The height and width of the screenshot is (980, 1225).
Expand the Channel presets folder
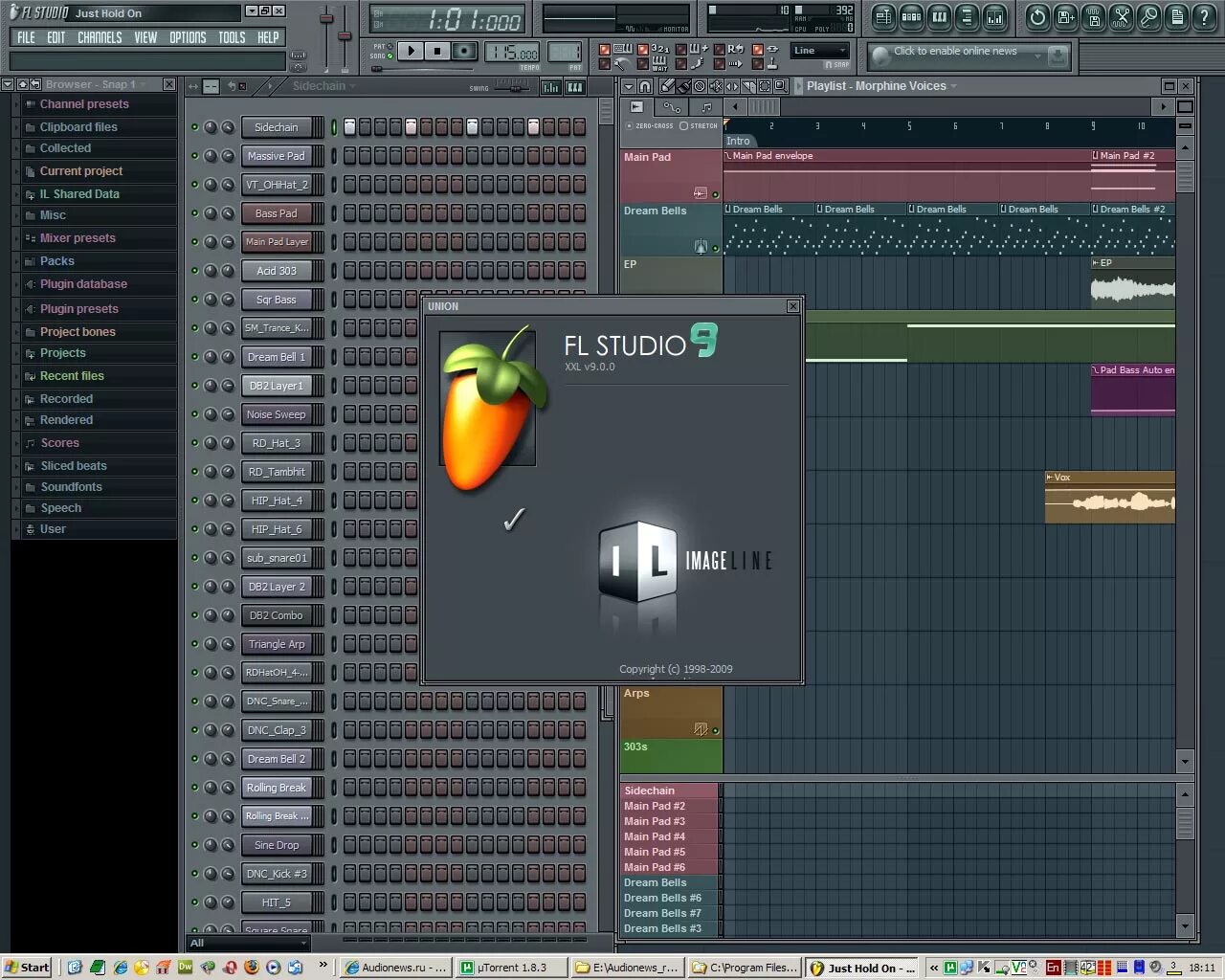pyautogui.click(x=94, y=104)
